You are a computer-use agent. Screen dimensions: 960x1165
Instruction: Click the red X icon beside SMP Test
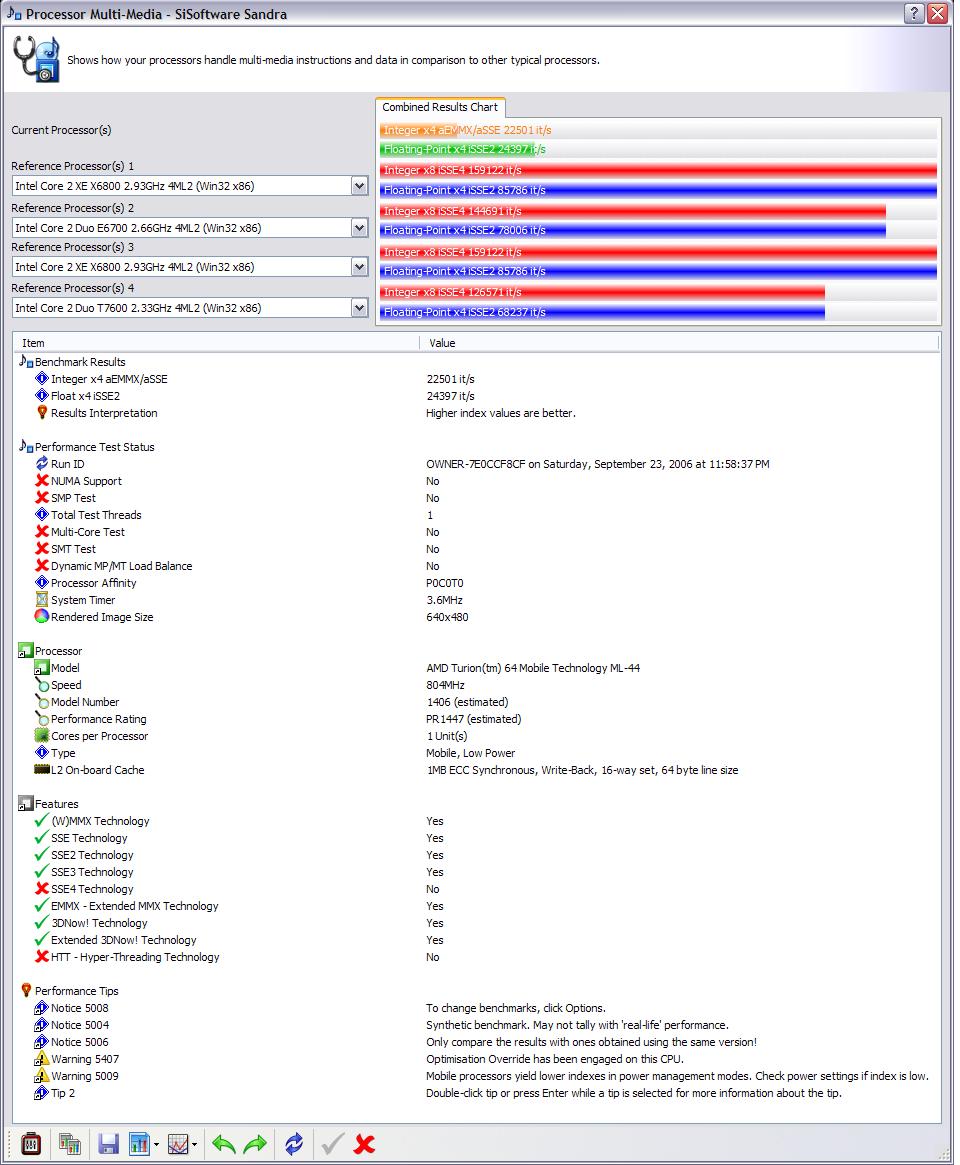pos(42,498)
